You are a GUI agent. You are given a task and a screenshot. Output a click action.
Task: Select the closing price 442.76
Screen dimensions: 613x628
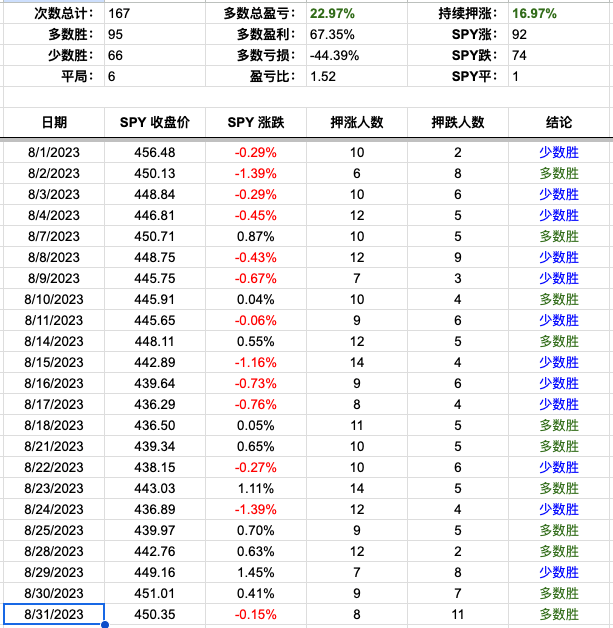[x=155, y=551]
